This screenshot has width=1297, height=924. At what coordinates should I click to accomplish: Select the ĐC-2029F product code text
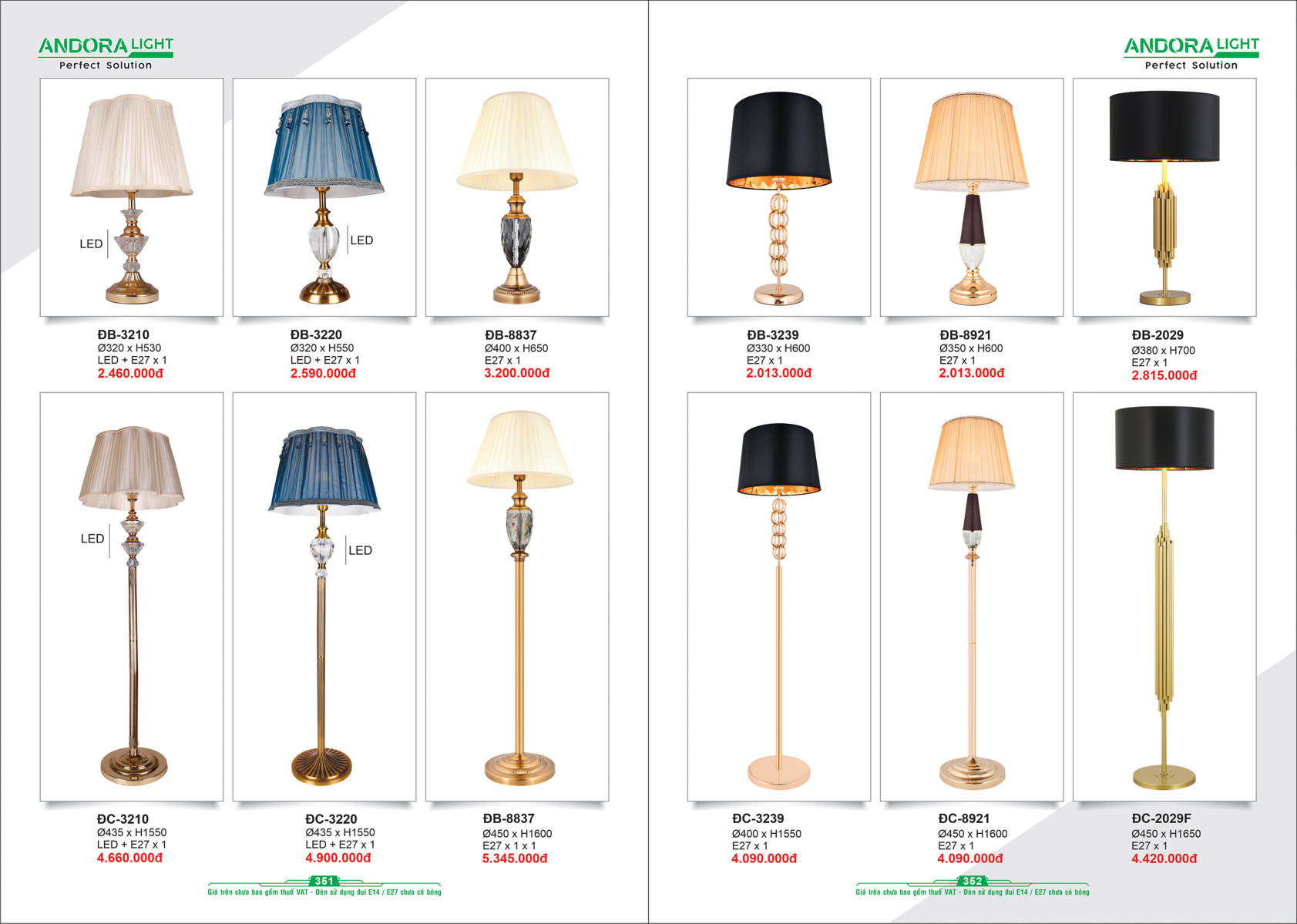coord(1161,818)
